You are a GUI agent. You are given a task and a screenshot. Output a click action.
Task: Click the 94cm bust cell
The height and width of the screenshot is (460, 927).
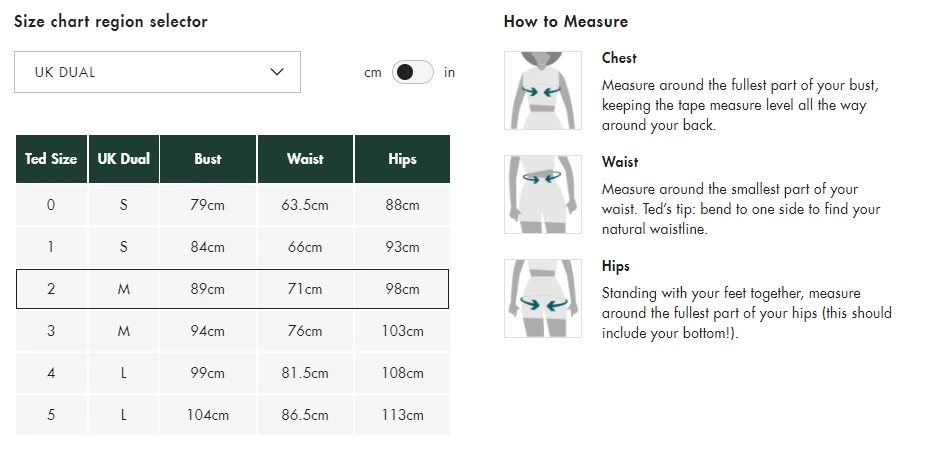click(x=208, y=331)
